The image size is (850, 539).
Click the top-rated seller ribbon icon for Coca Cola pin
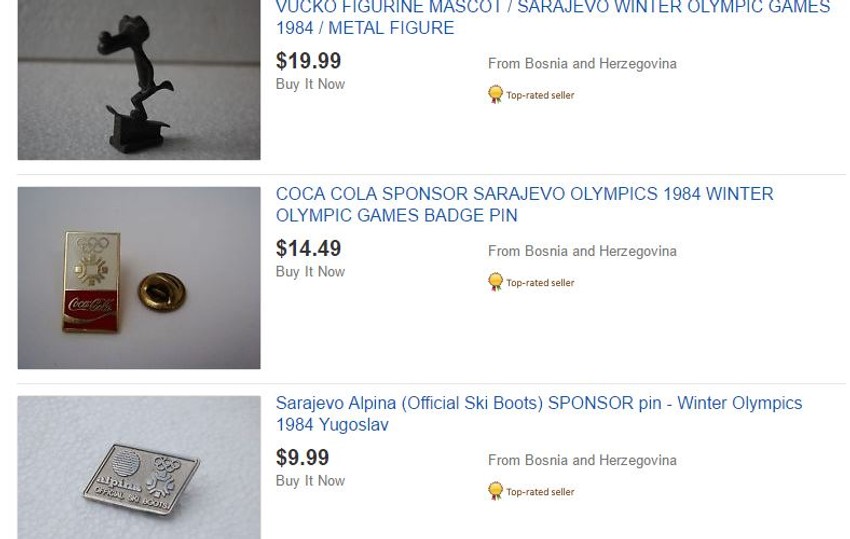point(495,282)
